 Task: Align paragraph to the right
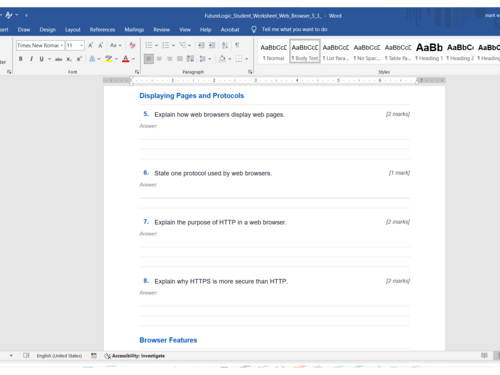170,59
